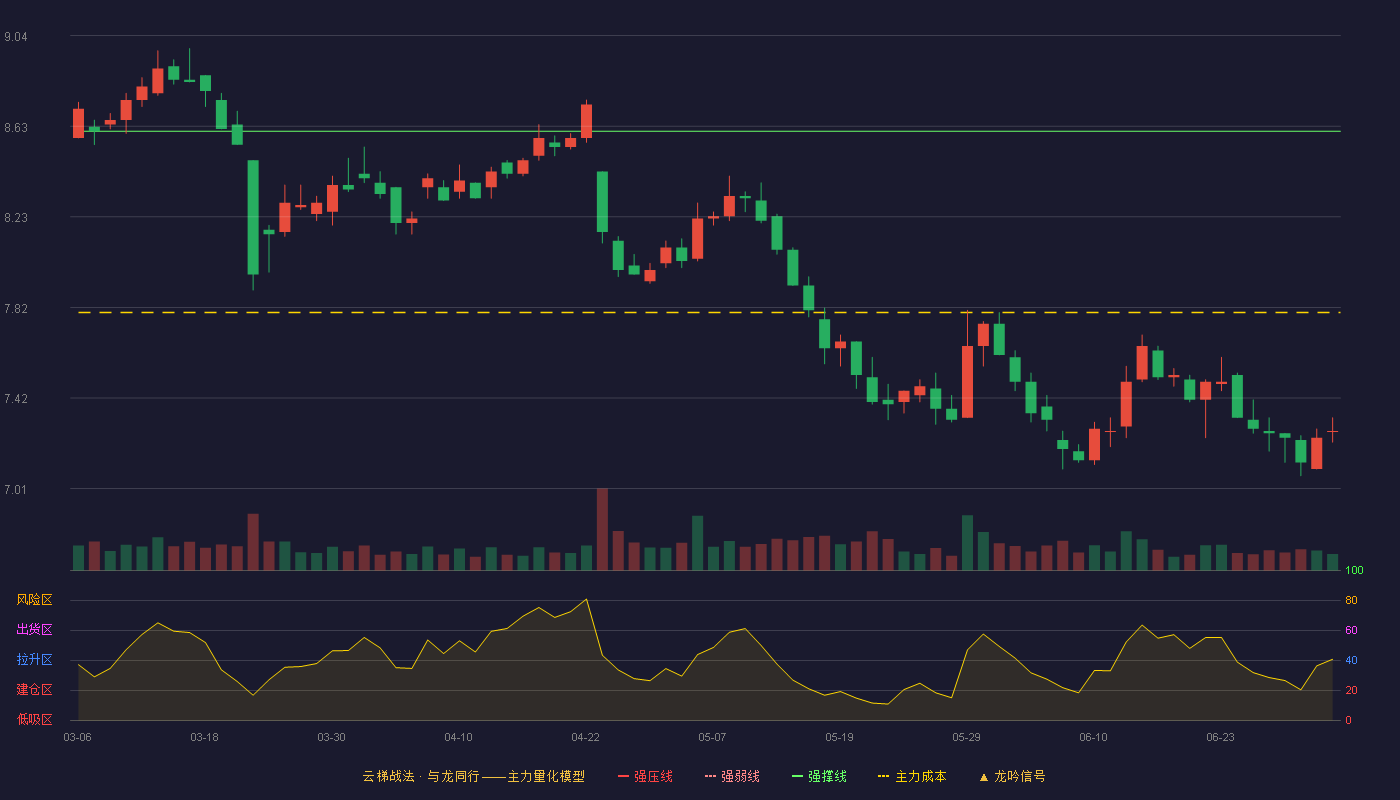Click the 06-10 date label

[x=1093, y=737]
